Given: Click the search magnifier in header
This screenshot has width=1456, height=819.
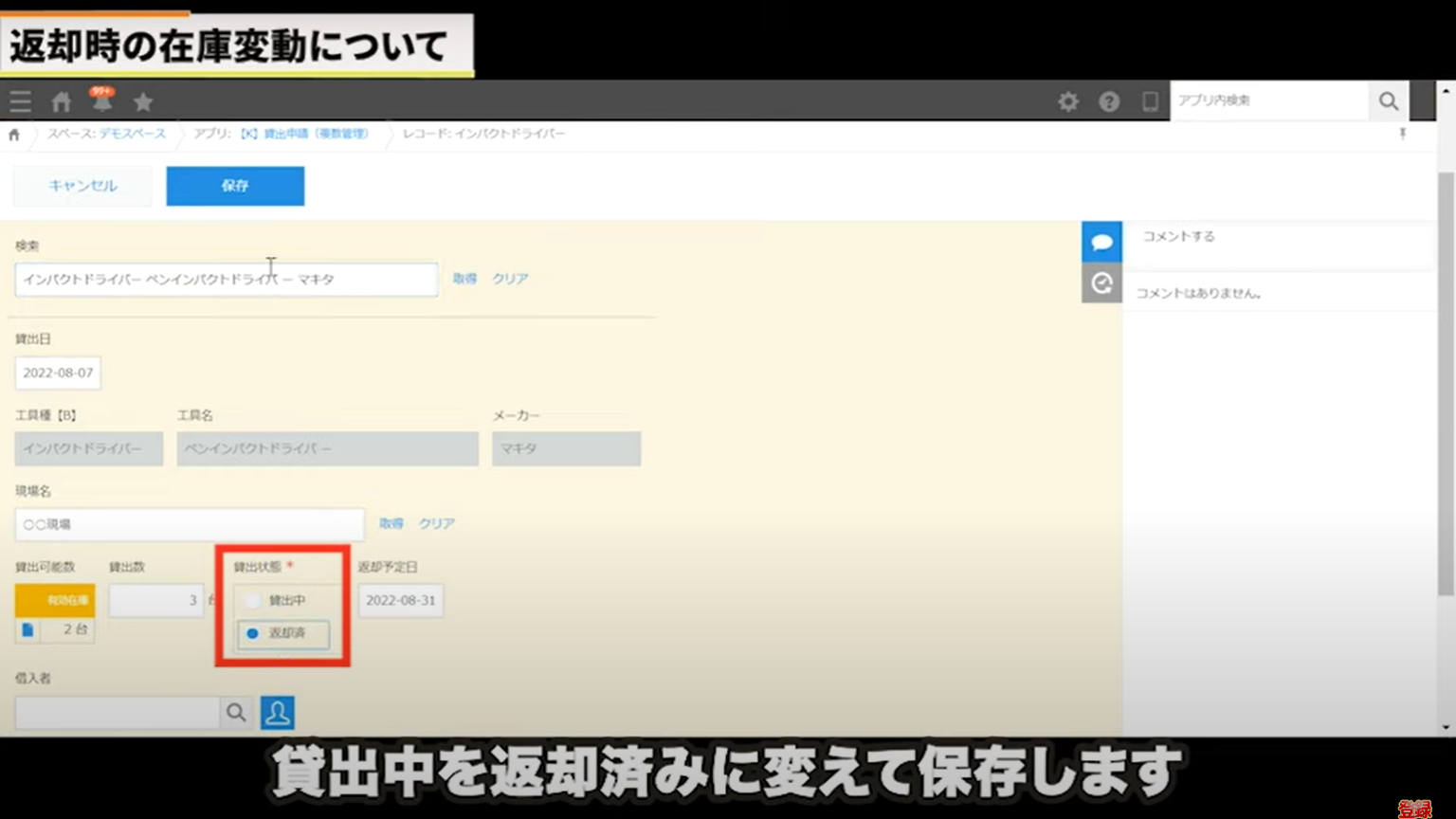Looking at the screenshot, I should 1389,100.
